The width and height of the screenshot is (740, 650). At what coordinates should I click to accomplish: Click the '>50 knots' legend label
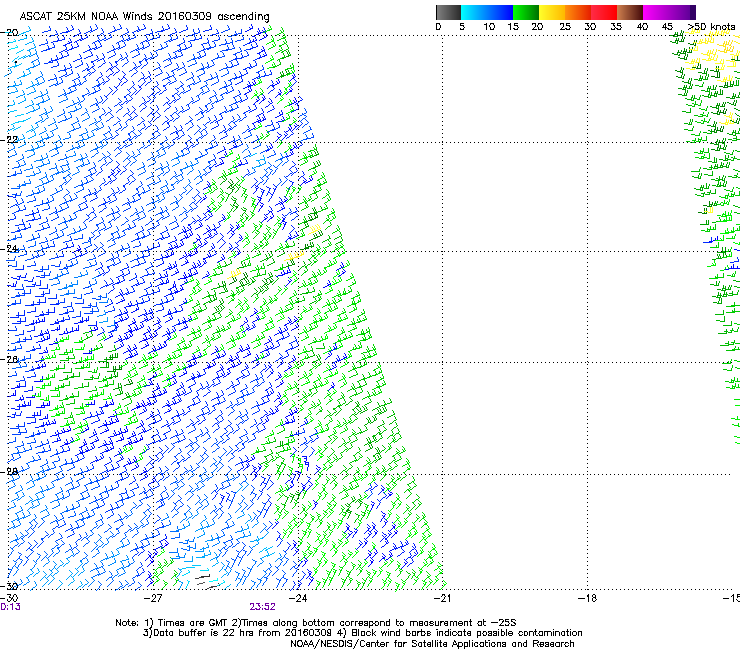[711, 27]
